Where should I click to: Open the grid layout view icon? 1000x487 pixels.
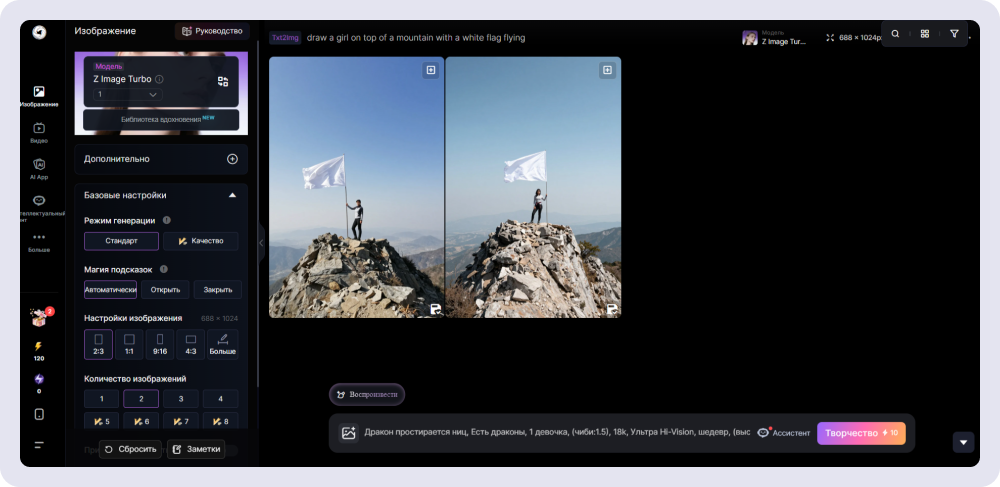pyautogui.click(x=925, y=34)
